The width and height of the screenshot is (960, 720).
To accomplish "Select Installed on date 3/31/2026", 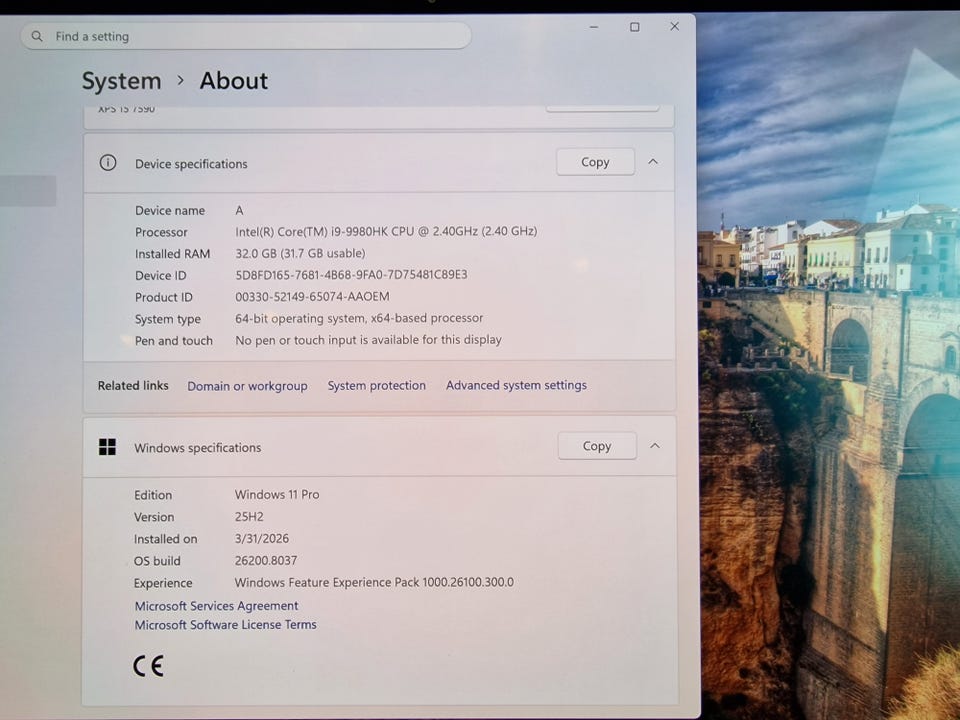I will point(261,539).
